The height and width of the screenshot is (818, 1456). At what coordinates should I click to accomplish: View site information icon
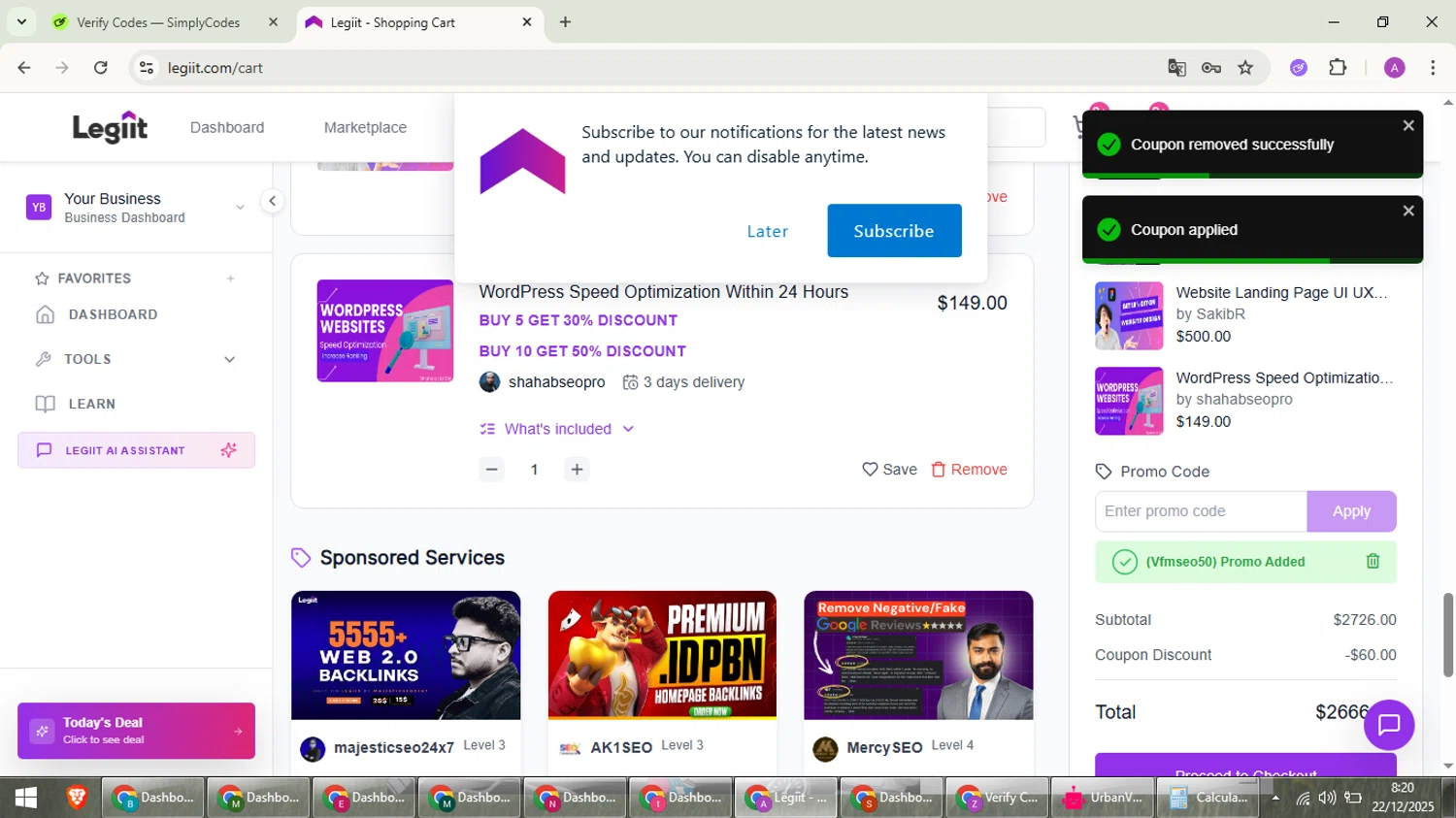click(x=147, y=68)
